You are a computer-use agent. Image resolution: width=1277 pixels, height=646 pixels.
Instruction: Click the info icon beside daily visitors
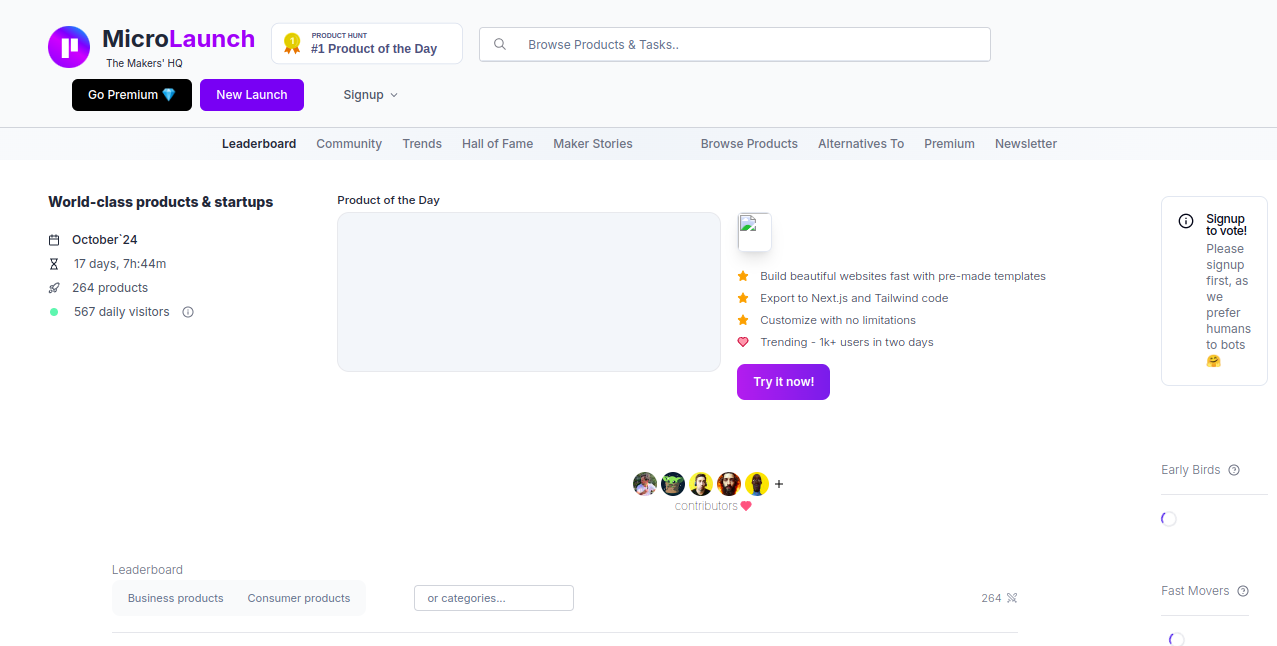coord(188,312)
